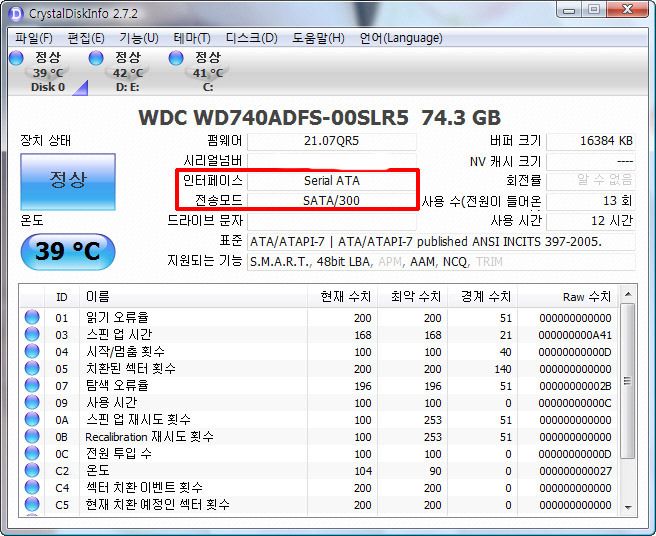This screenshot has width=656, height=536.
Task: Click the ID column header
Action: (x=62, y=297)
